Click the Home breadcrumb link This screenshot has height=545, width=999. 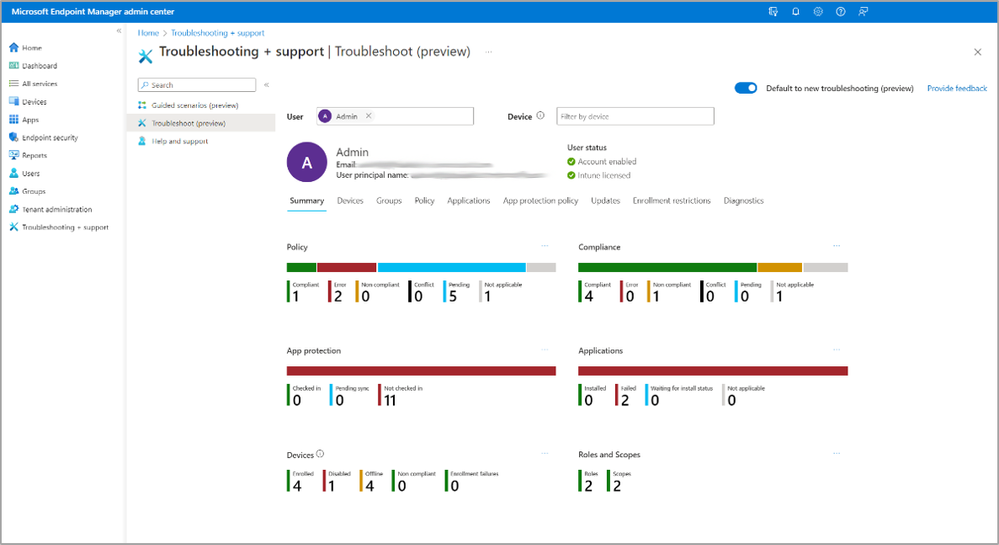148,33
